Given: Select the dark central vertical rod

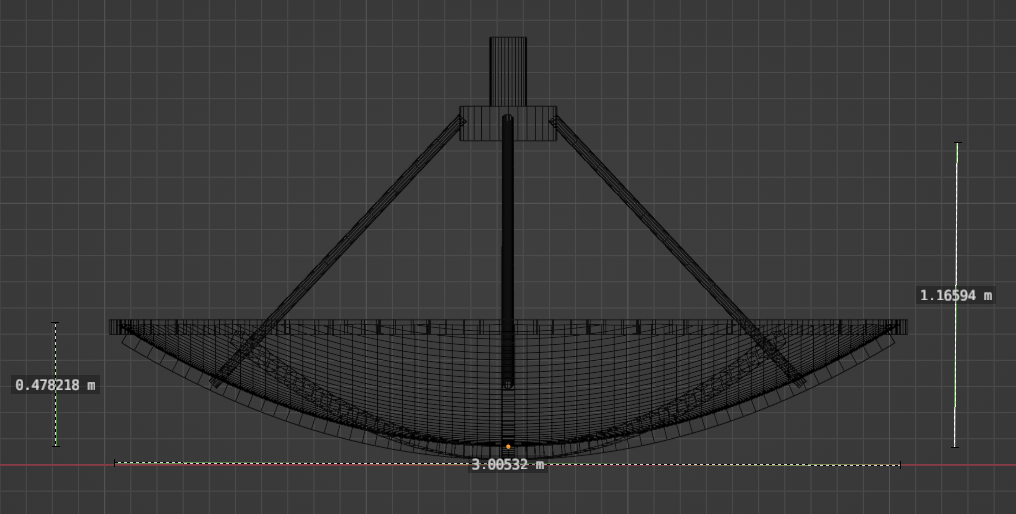Looking at the screenshot, I should pos(508,250).
